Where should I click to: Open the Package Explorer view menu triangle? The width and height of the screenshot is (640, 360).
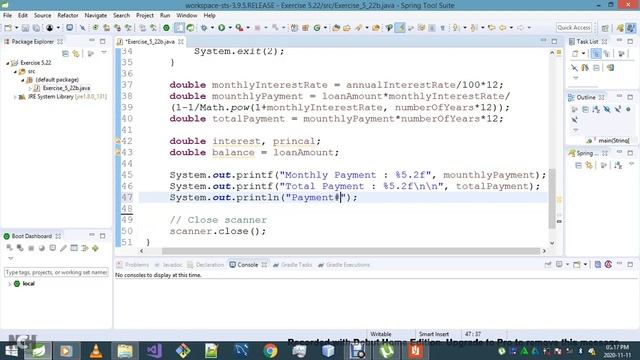[x=104, y=53]
